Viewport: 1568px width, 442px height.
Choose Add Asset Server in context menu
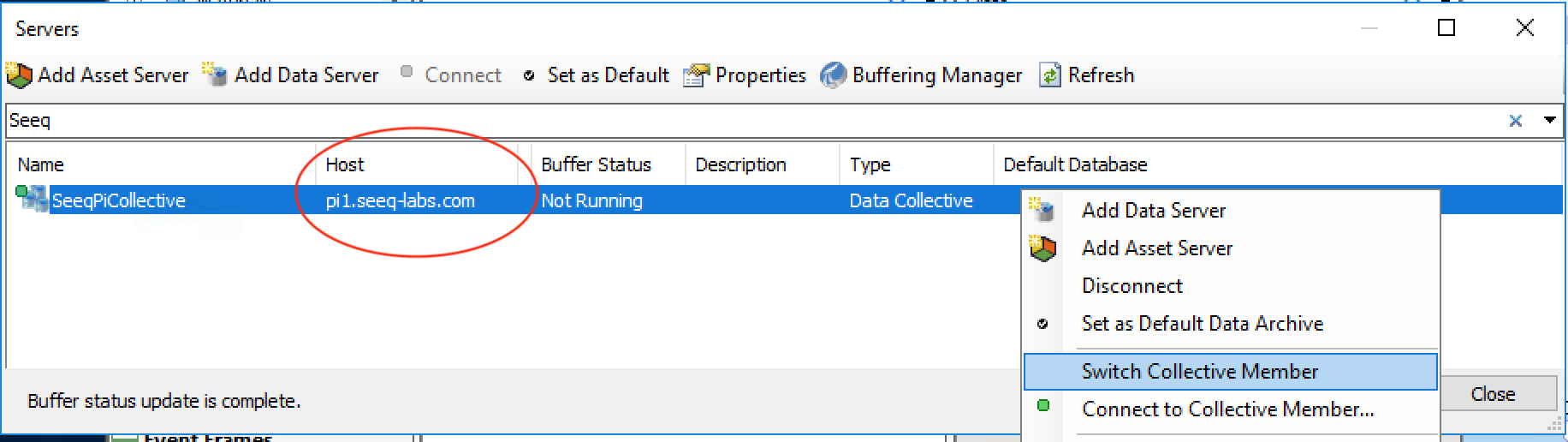coord(1156,248)
